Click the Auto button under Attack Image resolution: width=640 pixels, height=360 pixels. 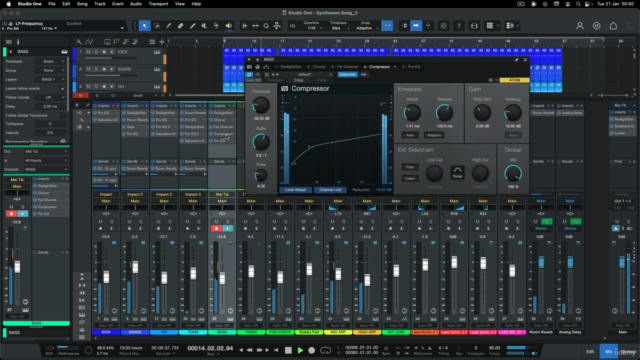click(410, 135)
